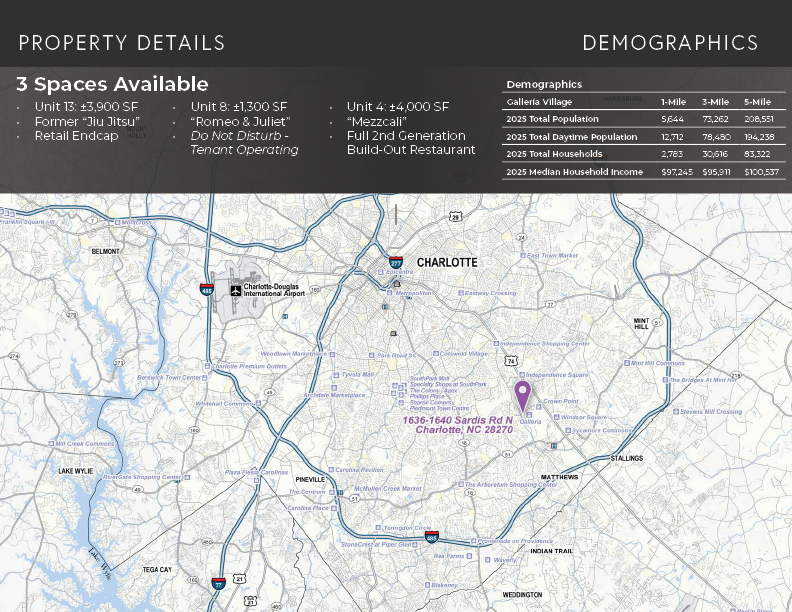Click the "$97,245" median income cell
The image size is (792, 612).
(x=677, y=172)
